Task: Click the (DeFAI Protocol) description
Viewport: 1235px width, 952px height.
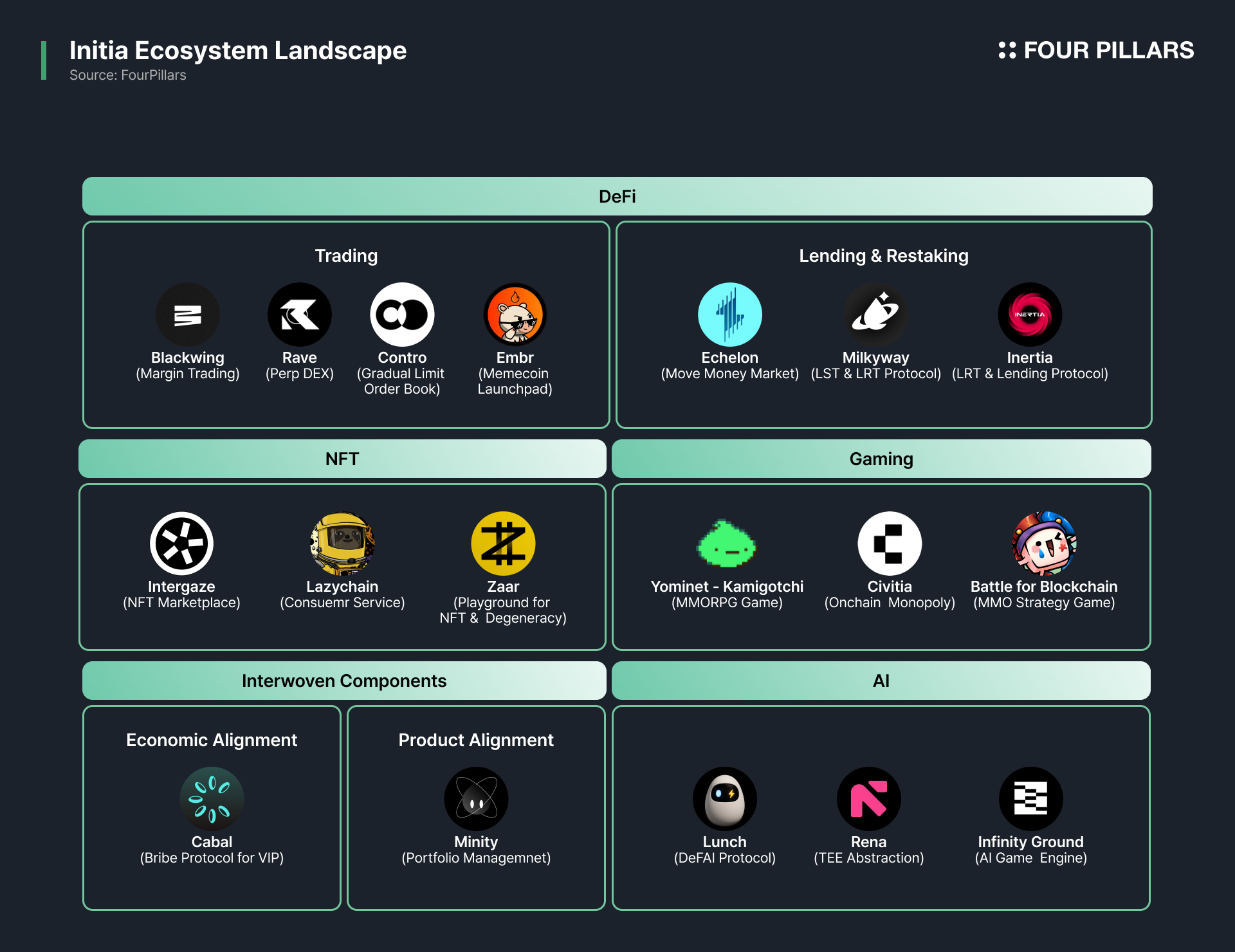Action: click(x=725, y=858)
